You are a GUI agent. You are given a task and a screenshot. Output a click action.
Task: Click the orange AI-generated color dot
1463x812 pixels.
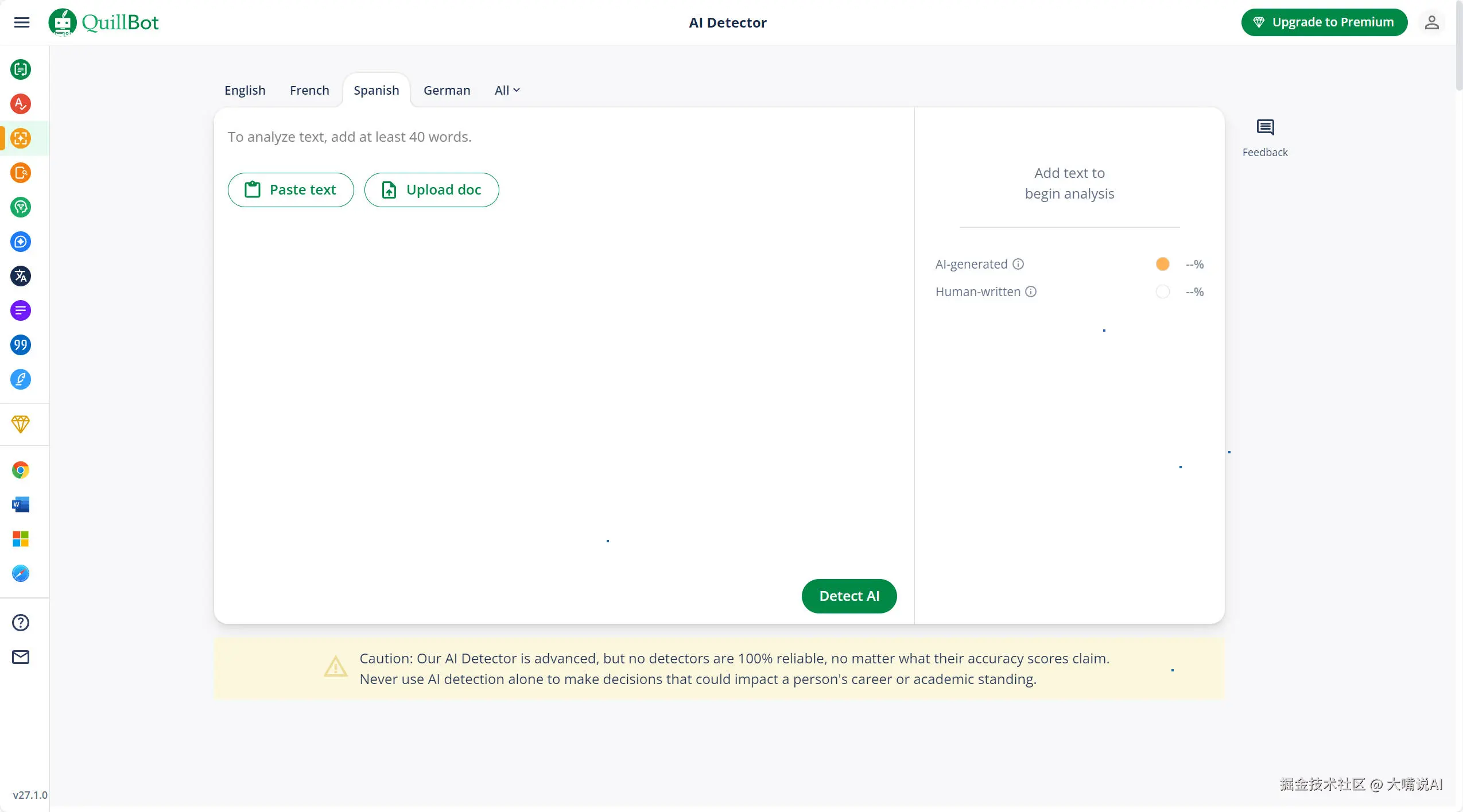click(x=1162, y=264)
